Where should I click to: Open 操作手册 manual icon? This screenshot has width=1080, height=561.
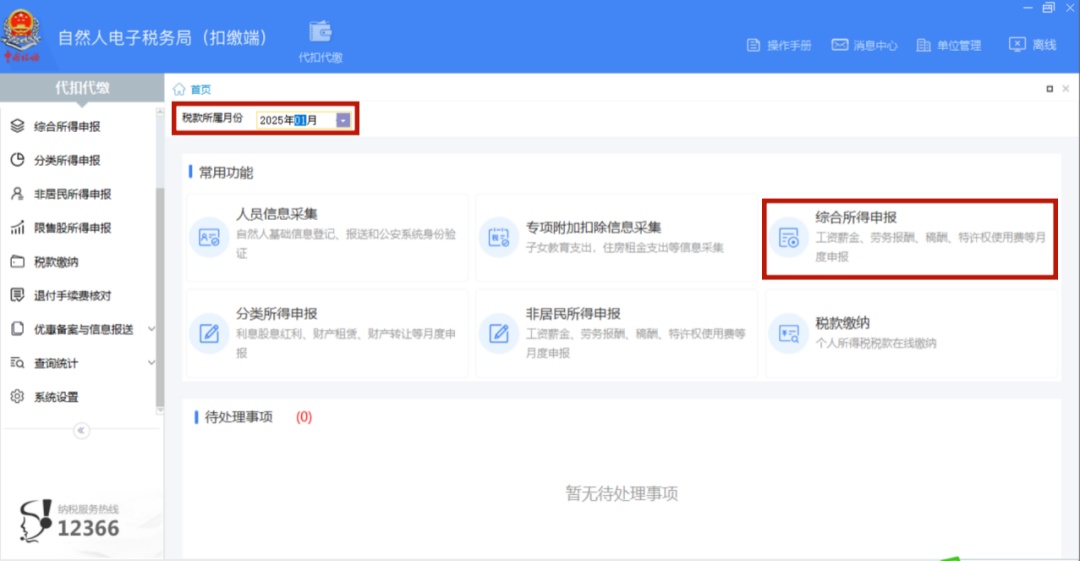pos(753,45)
